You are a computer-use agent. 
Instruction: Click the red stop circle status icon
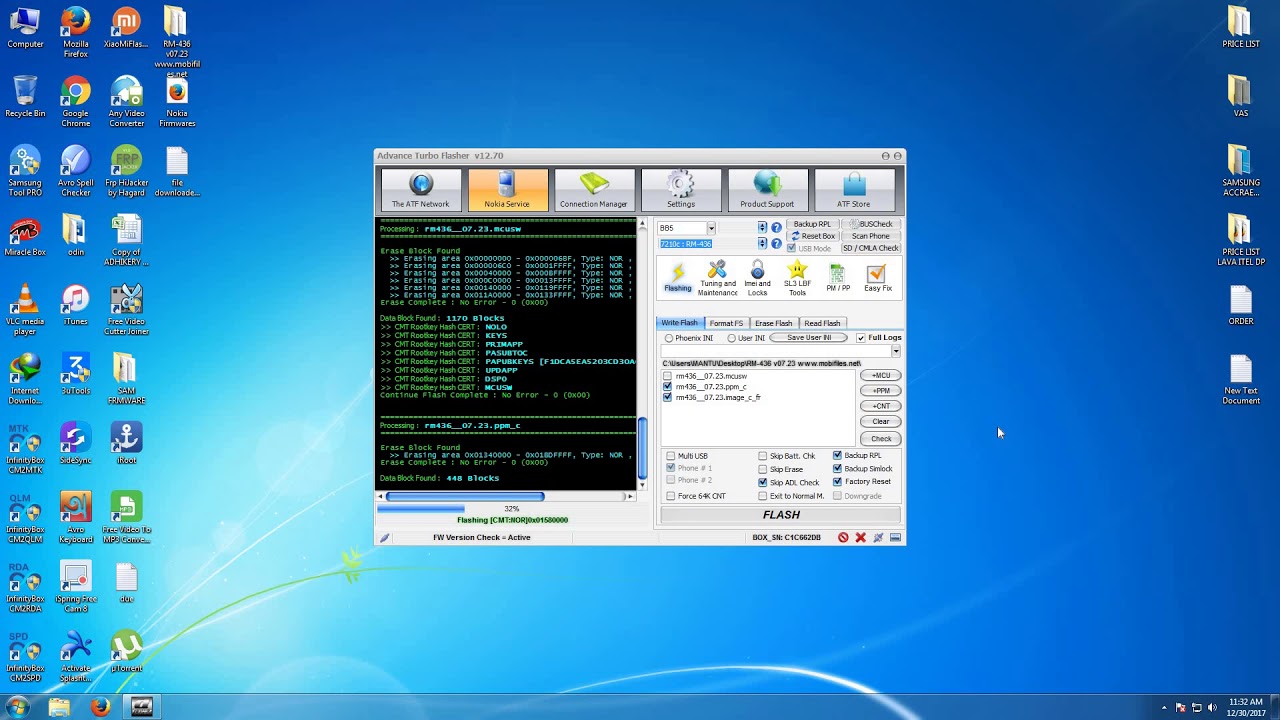click(843, 538)
